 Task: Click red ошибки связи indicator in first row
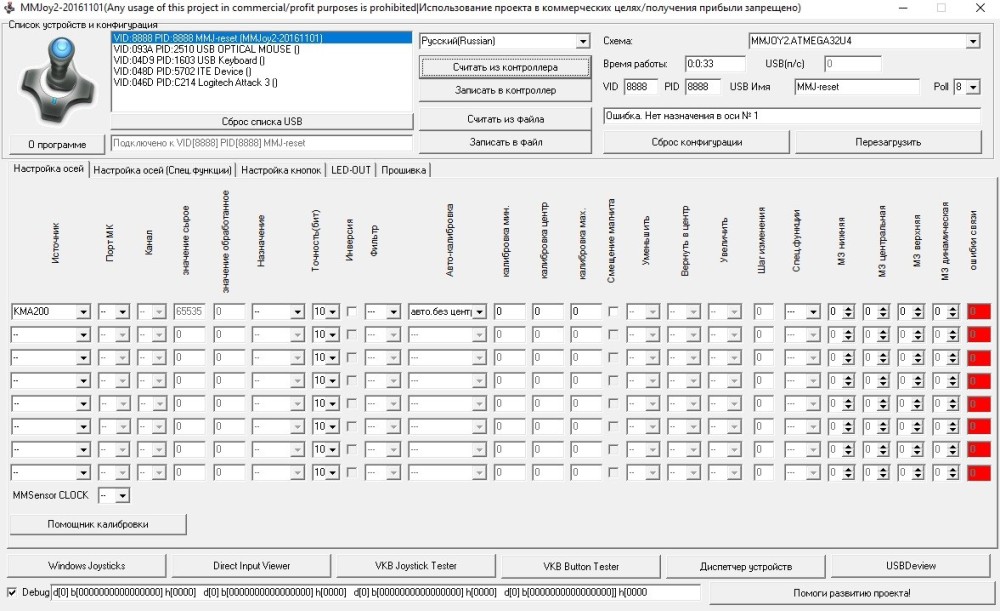click(978, 312)
